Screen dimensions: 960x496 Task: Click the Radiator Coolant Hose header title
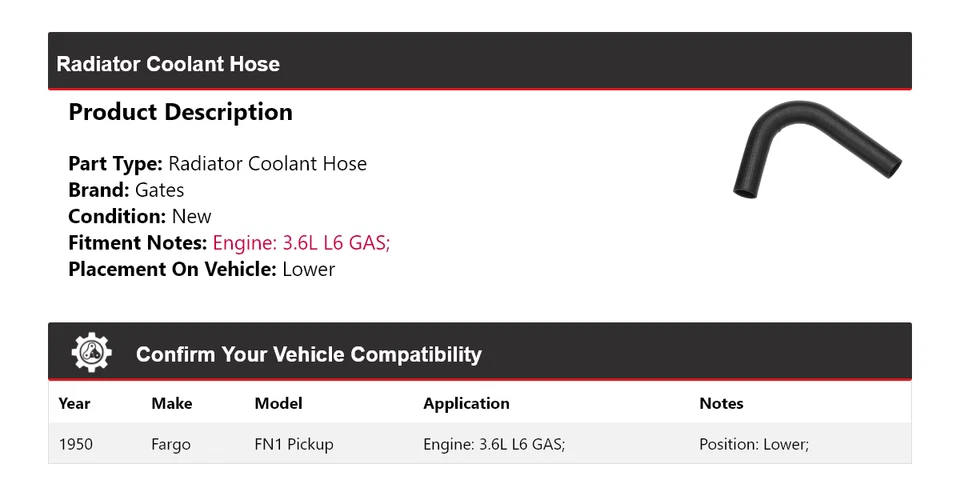click(x=168, y=64)
